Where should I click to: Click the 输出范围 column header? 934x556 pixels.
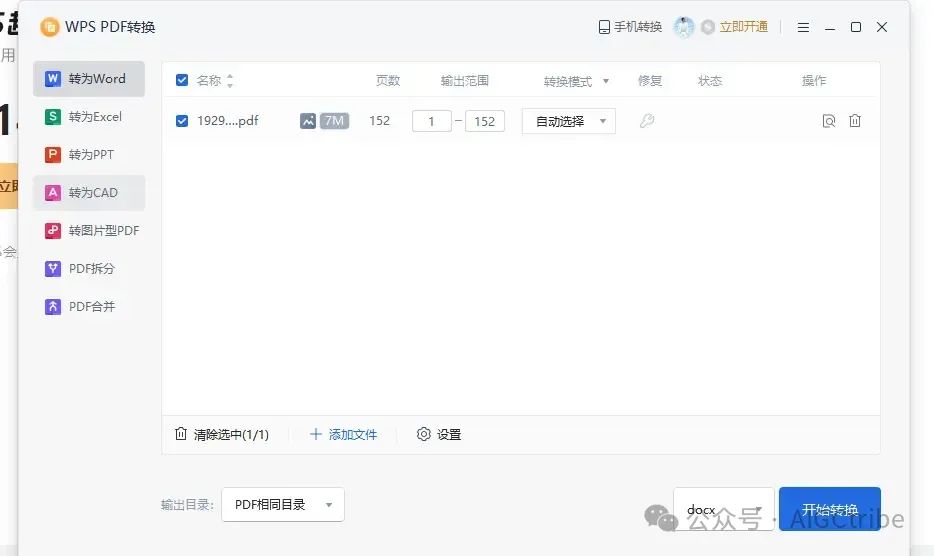pyautogui.click(x=465, y=80)
